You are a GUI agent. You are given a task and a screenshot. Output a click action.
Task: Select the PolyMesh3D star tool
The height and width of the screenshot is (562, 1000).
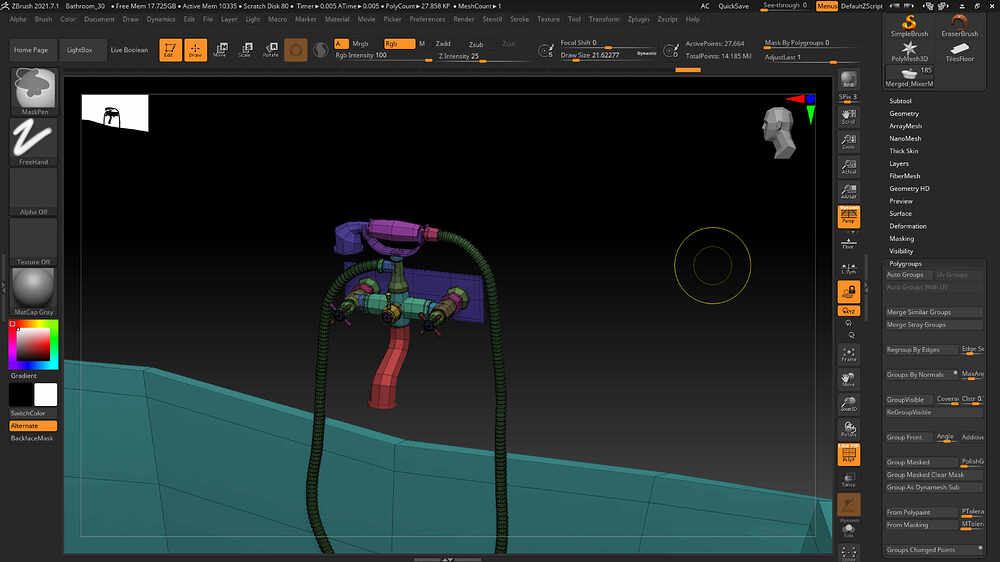(x=909, y=51)
